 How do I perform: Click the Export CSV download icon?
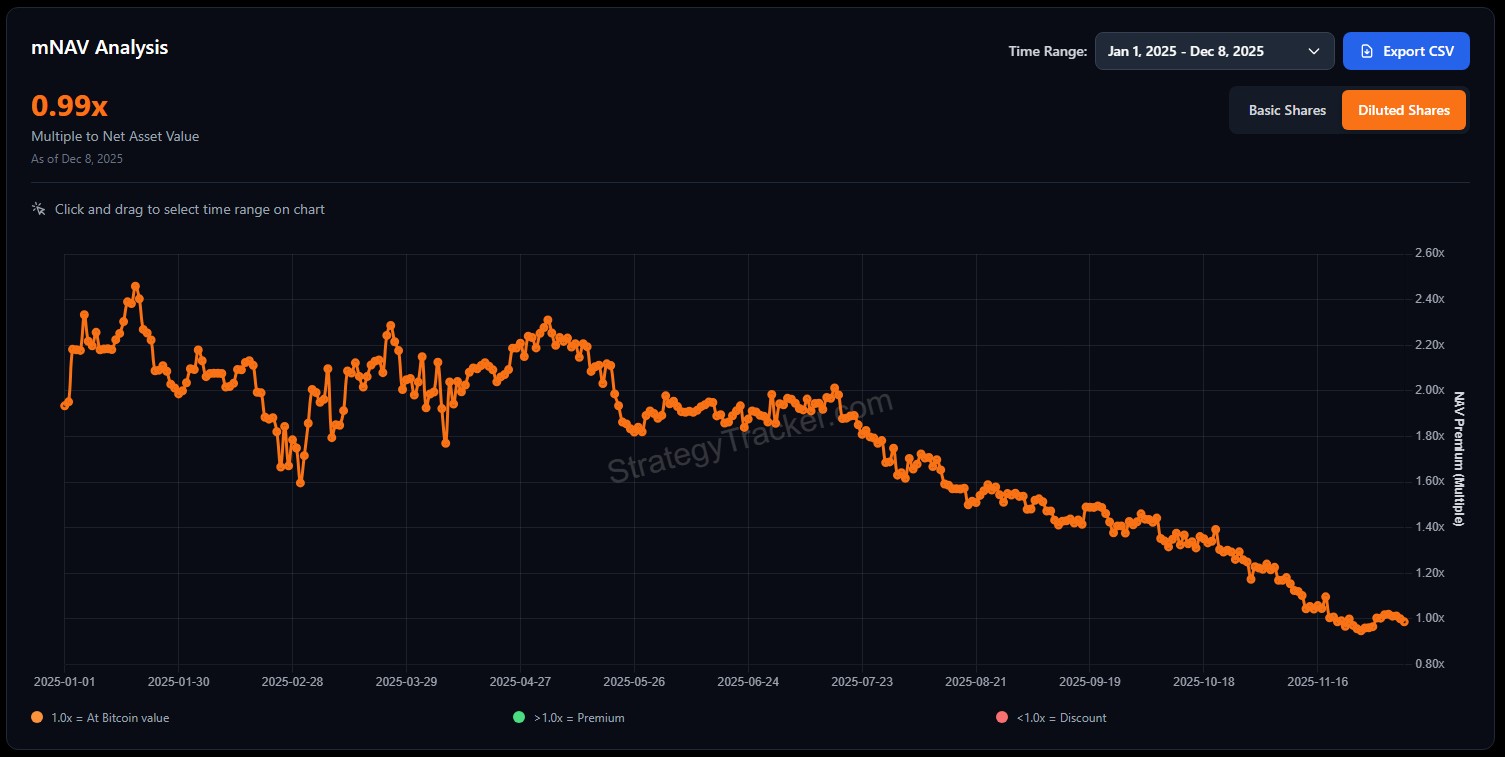pos(1366,51)
